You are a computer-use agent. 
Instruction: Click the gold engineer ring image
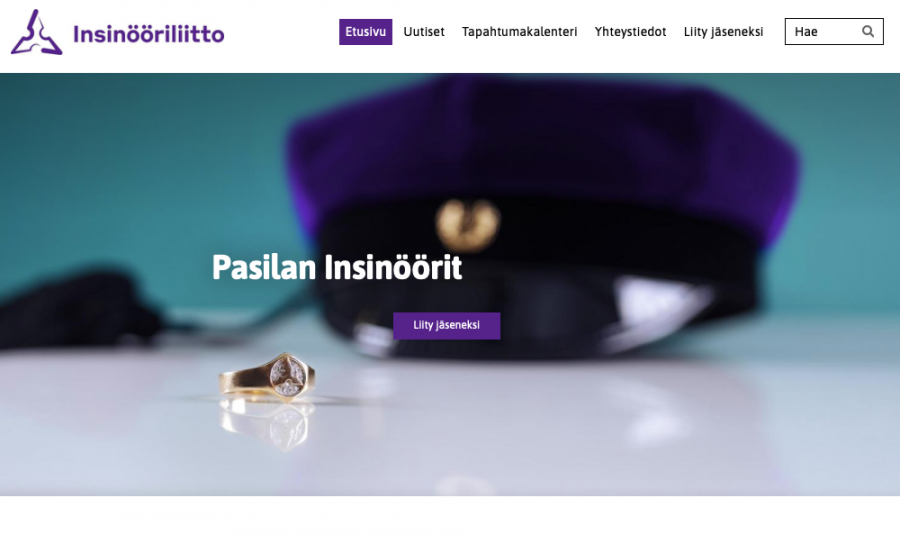click(x=267, y=377)
